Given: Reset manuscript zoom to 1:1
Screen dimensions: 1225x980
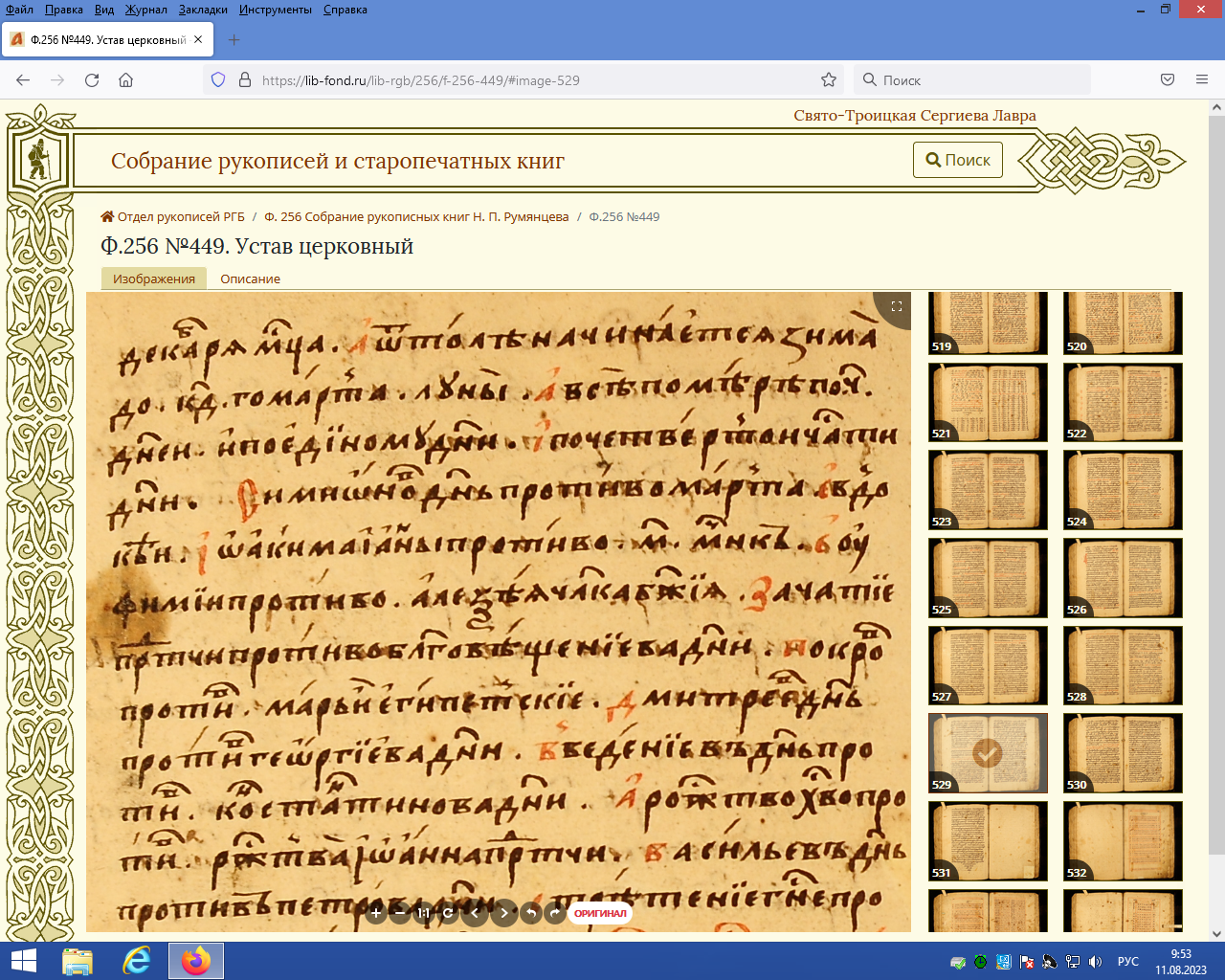Looking at the screenshot, I should tap(423, 913).
